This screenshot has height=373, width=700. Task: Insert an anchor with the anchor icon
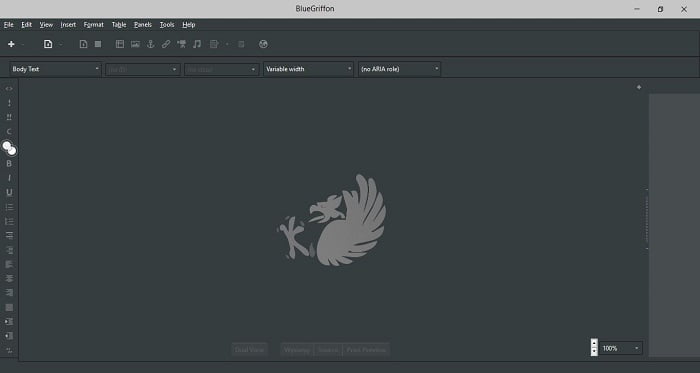coord(151,44)
